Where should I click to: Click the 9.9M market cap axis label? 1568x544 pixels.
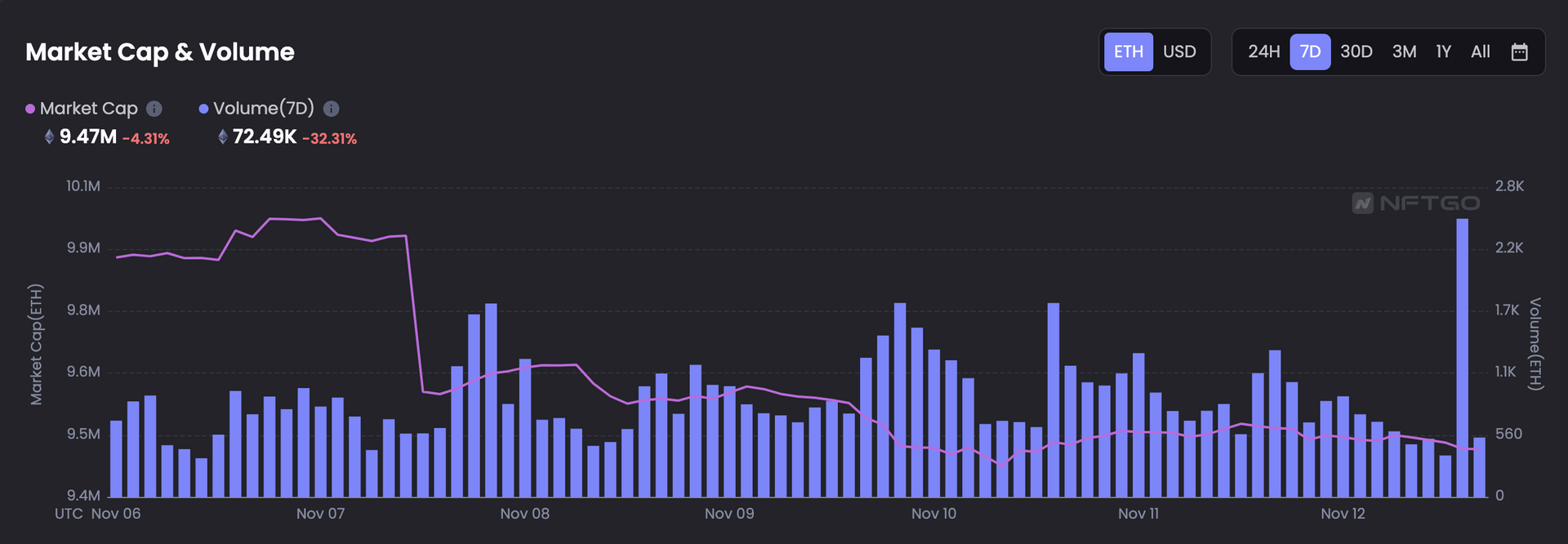[83, 248]
